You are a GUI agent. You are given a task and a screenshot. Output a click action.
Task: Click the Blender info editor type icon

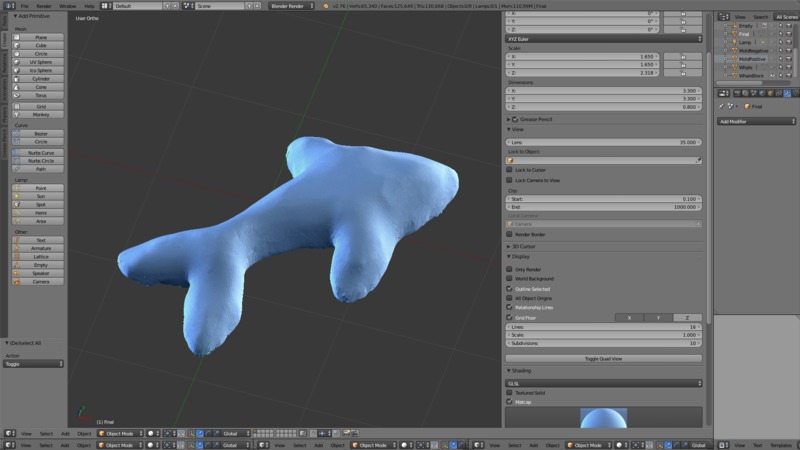click(x=10, y=6)
